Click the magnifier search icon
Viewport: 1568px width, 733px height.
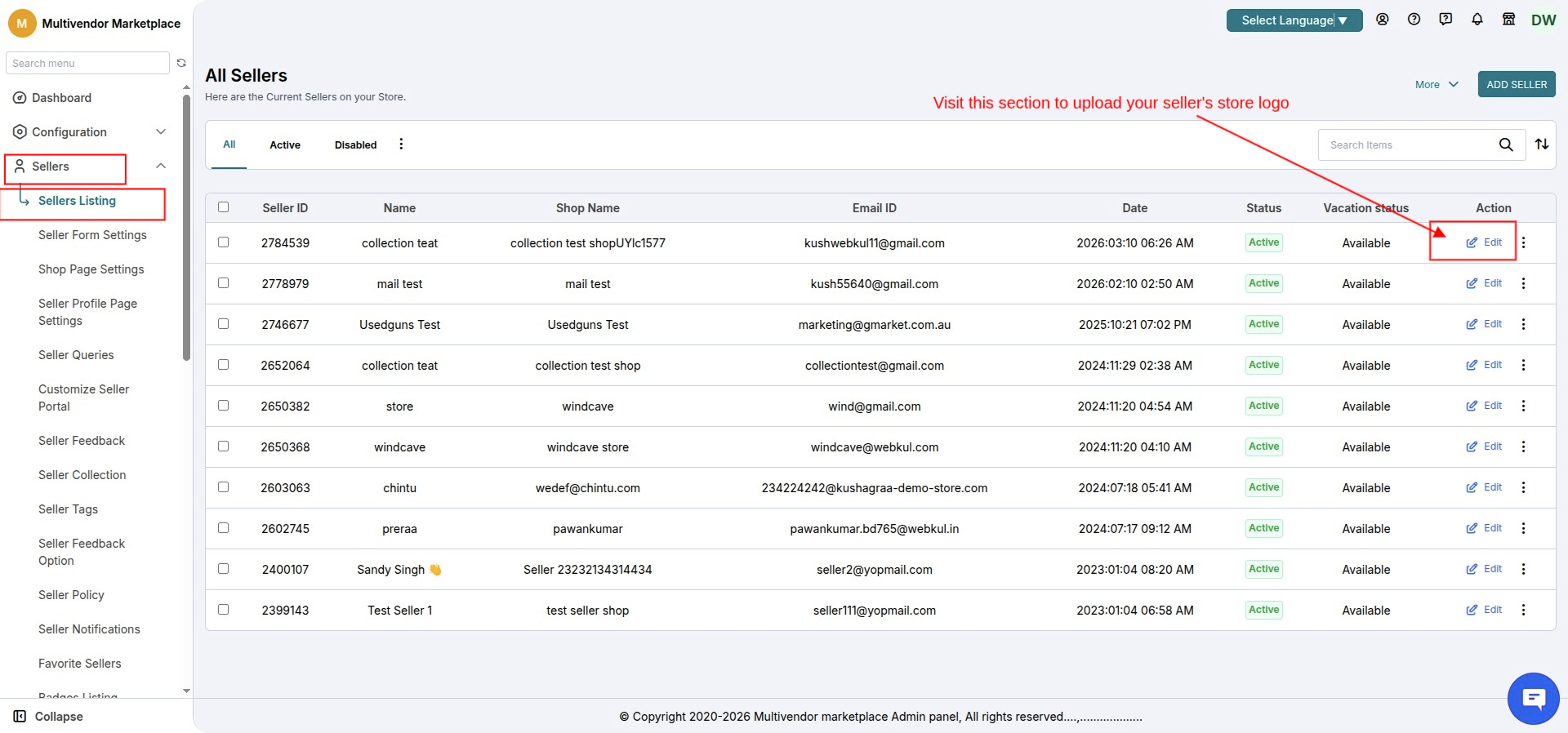pos(1506,144)
